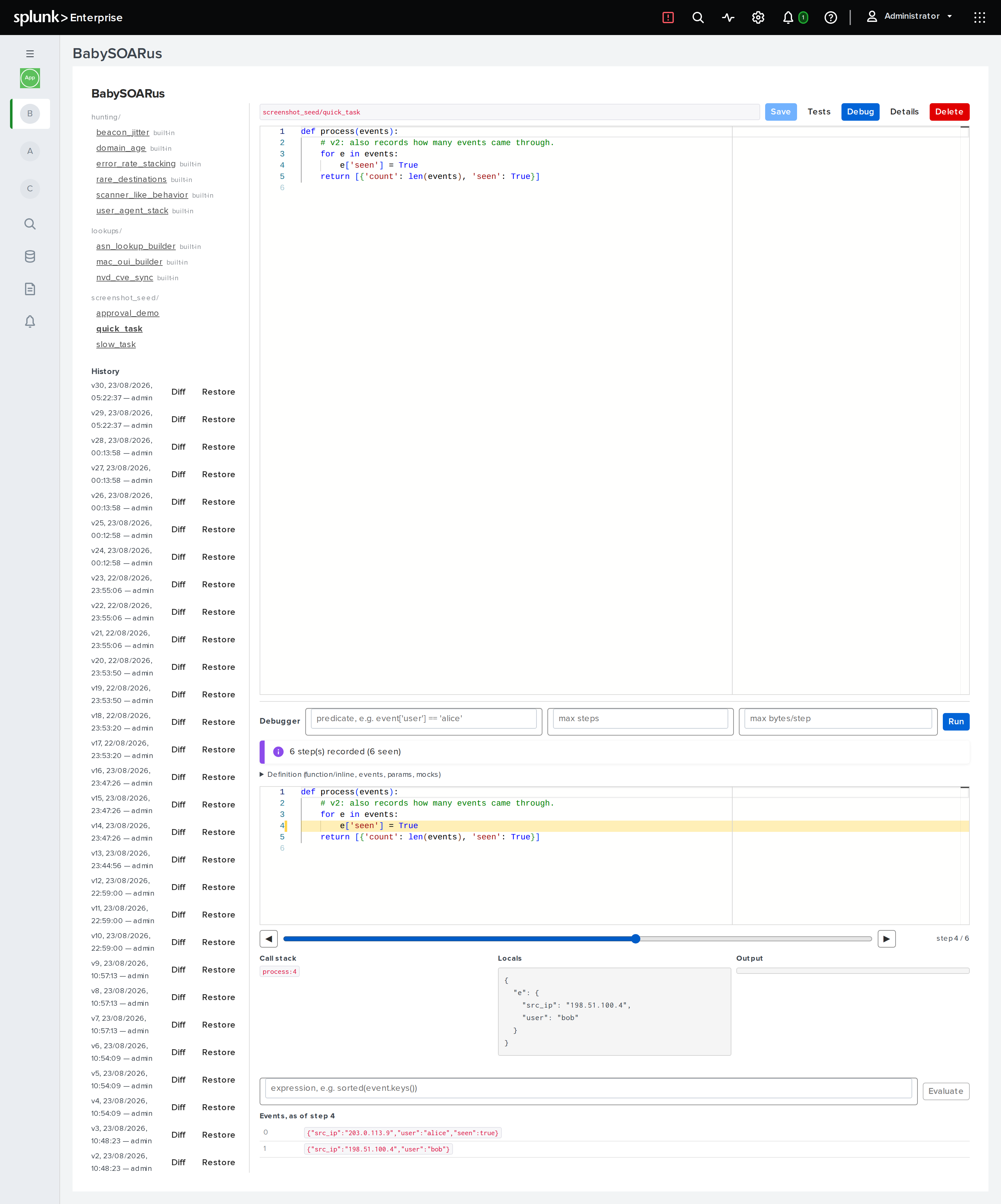
Task: Click the script path field screenshot_seed/quick_task
Action: click(x=509, y=112)
